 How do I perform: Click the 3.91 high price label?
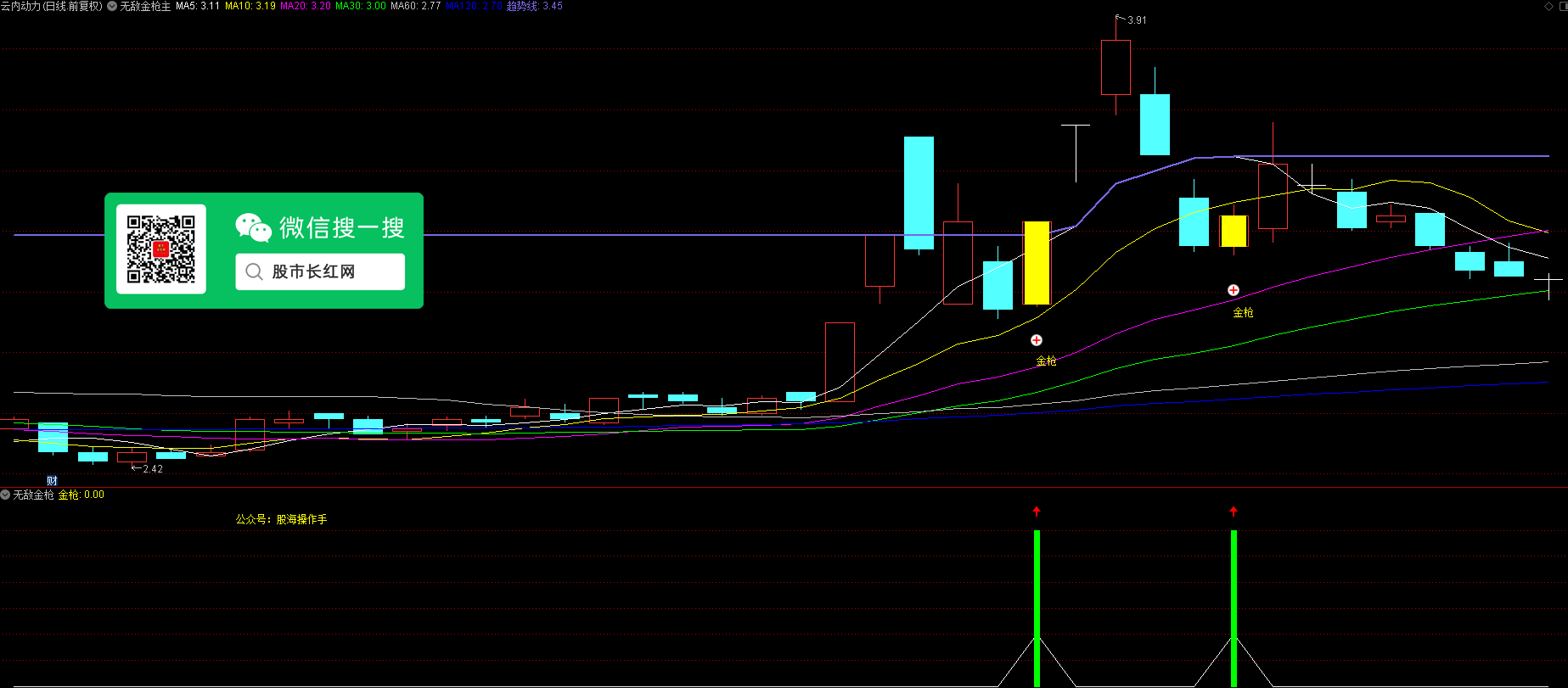[1137, 20]
